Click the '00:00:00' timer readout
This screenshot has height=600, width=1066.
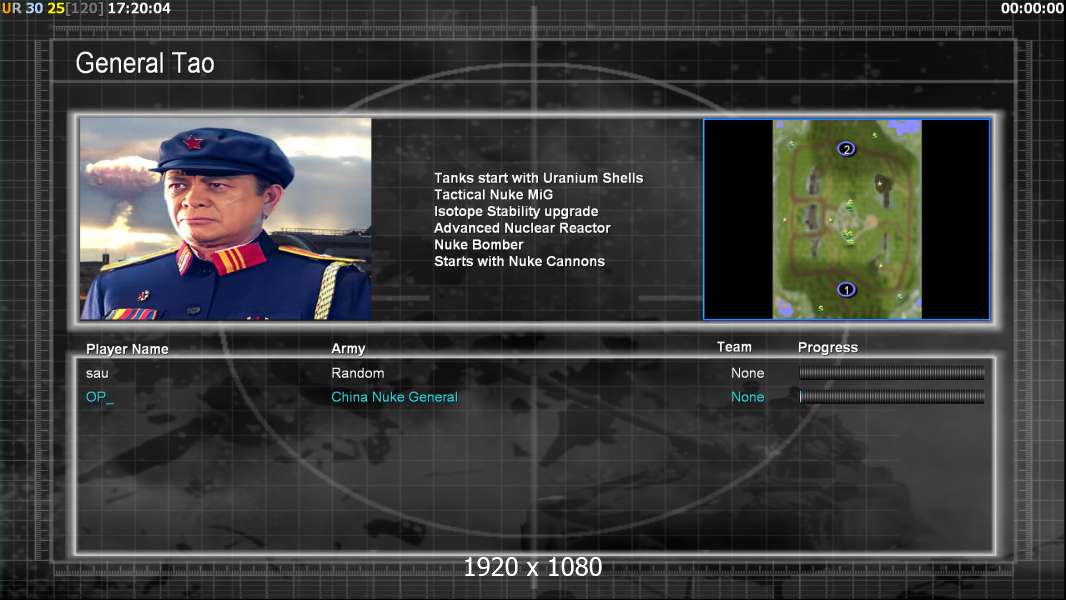tap(1032, 8)
